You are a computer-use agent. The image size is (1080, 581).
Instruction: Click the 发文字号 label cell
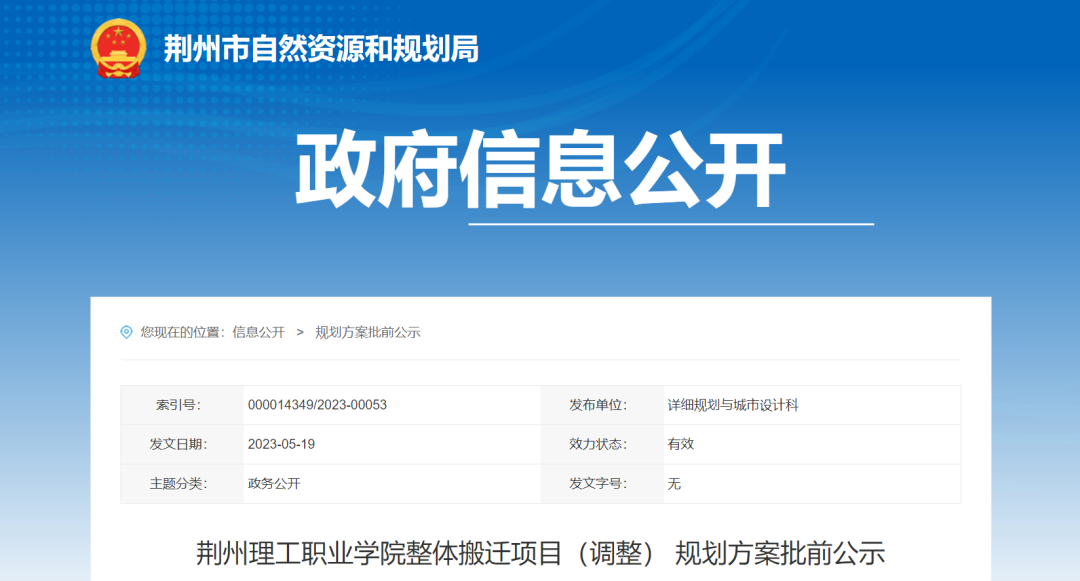click(603, 484)
